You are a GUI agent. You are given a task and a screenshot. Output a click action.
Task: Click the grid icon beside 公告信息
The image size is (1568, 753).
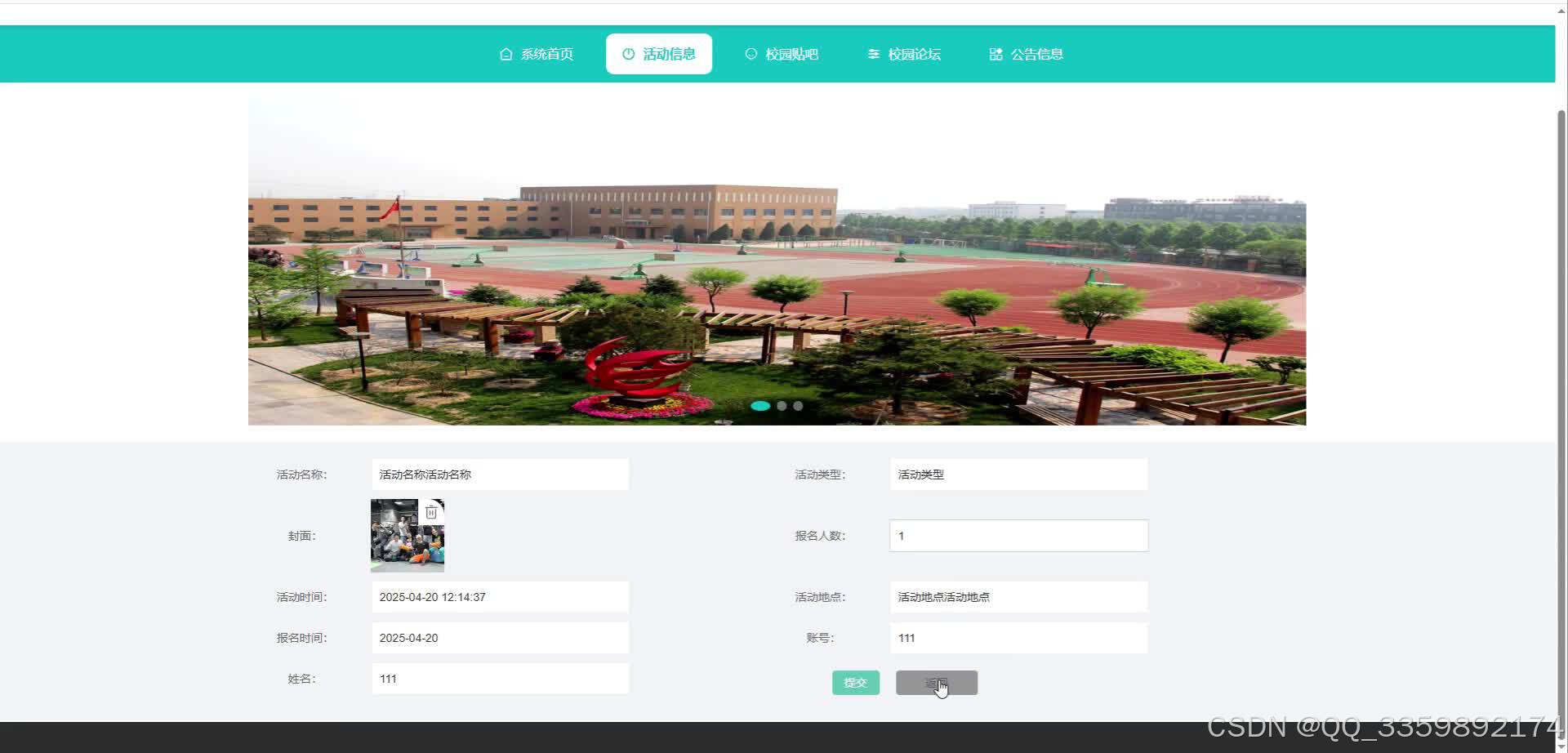click(x=996, y=54)
